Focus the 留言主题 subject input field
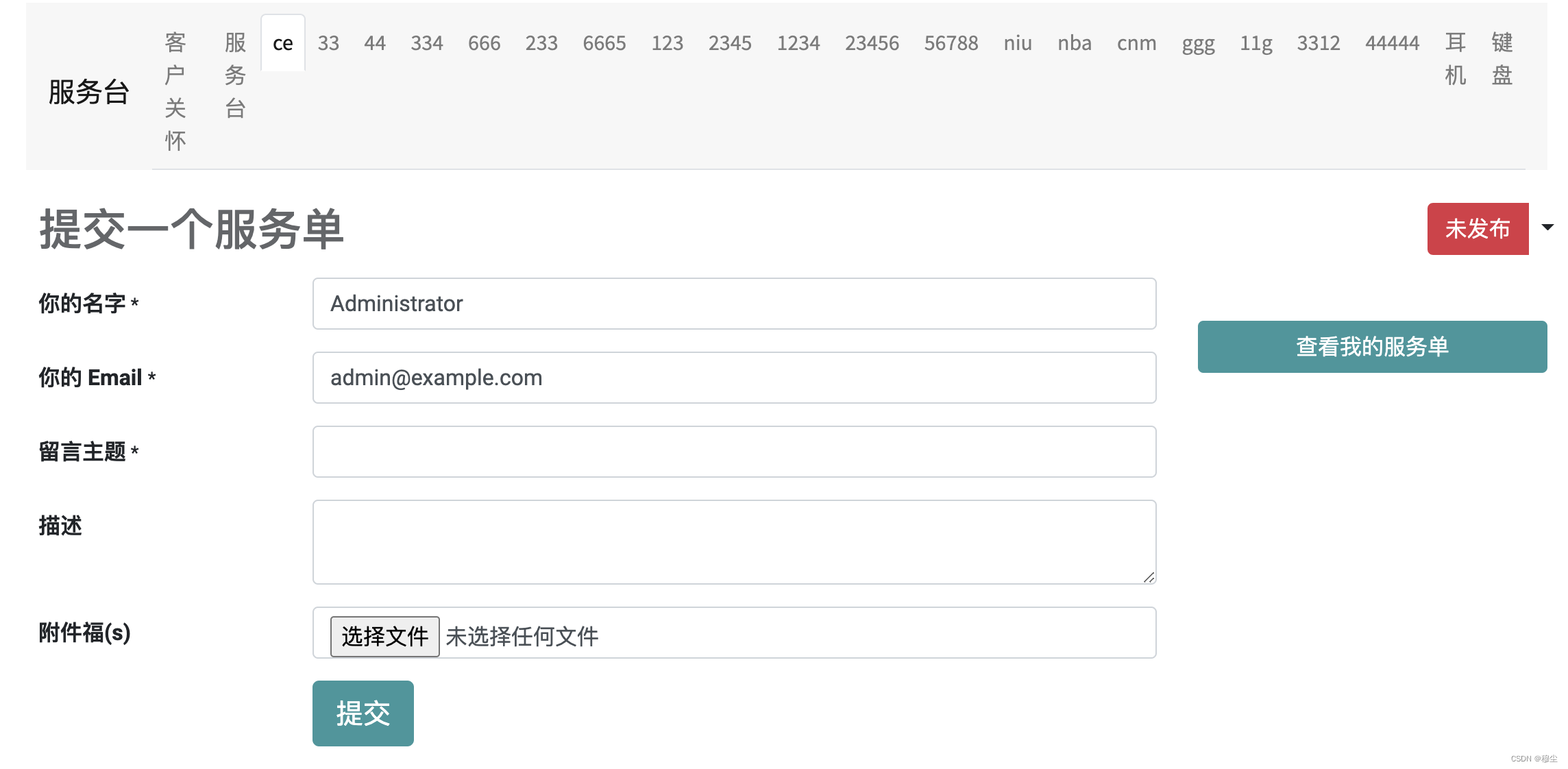This screenshot has height=769, width=1568. (734, 452)
